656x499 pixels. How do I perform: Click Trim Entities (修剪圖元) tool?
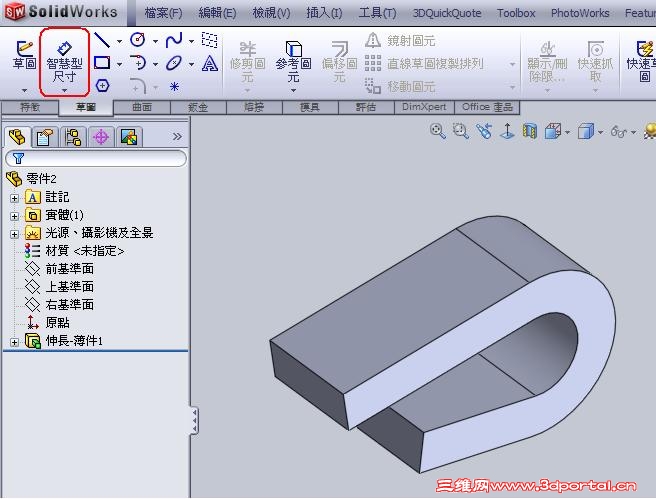click(x=247, y=61)
